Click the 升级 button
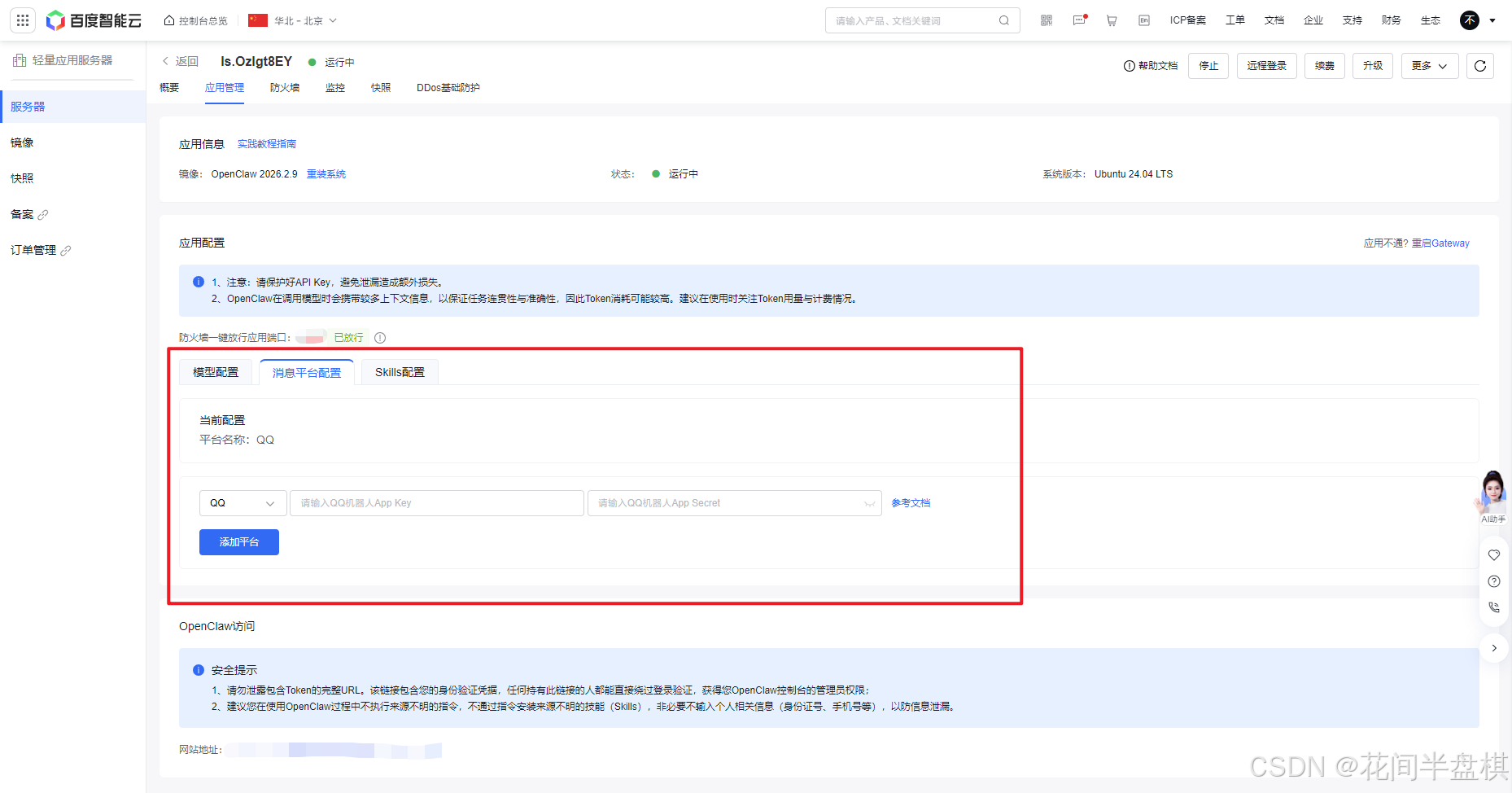Image resolution: width=1512 pixels, height=793 pixels. (x=1374, y=66)
